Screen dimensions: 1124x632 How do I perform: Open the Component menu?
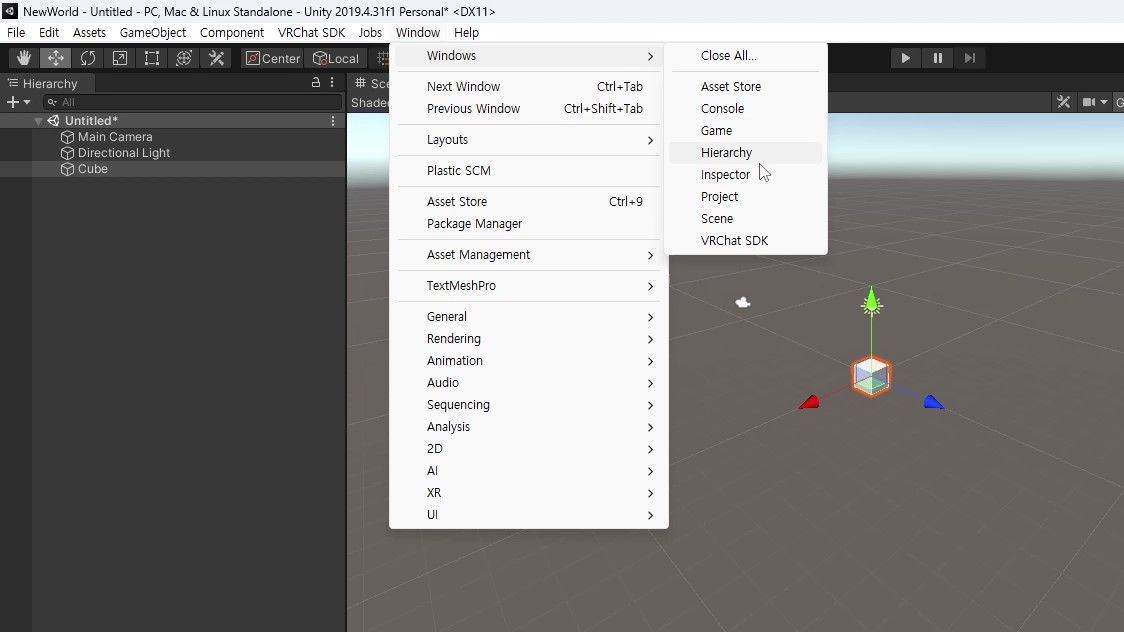[x=232, y=32]
